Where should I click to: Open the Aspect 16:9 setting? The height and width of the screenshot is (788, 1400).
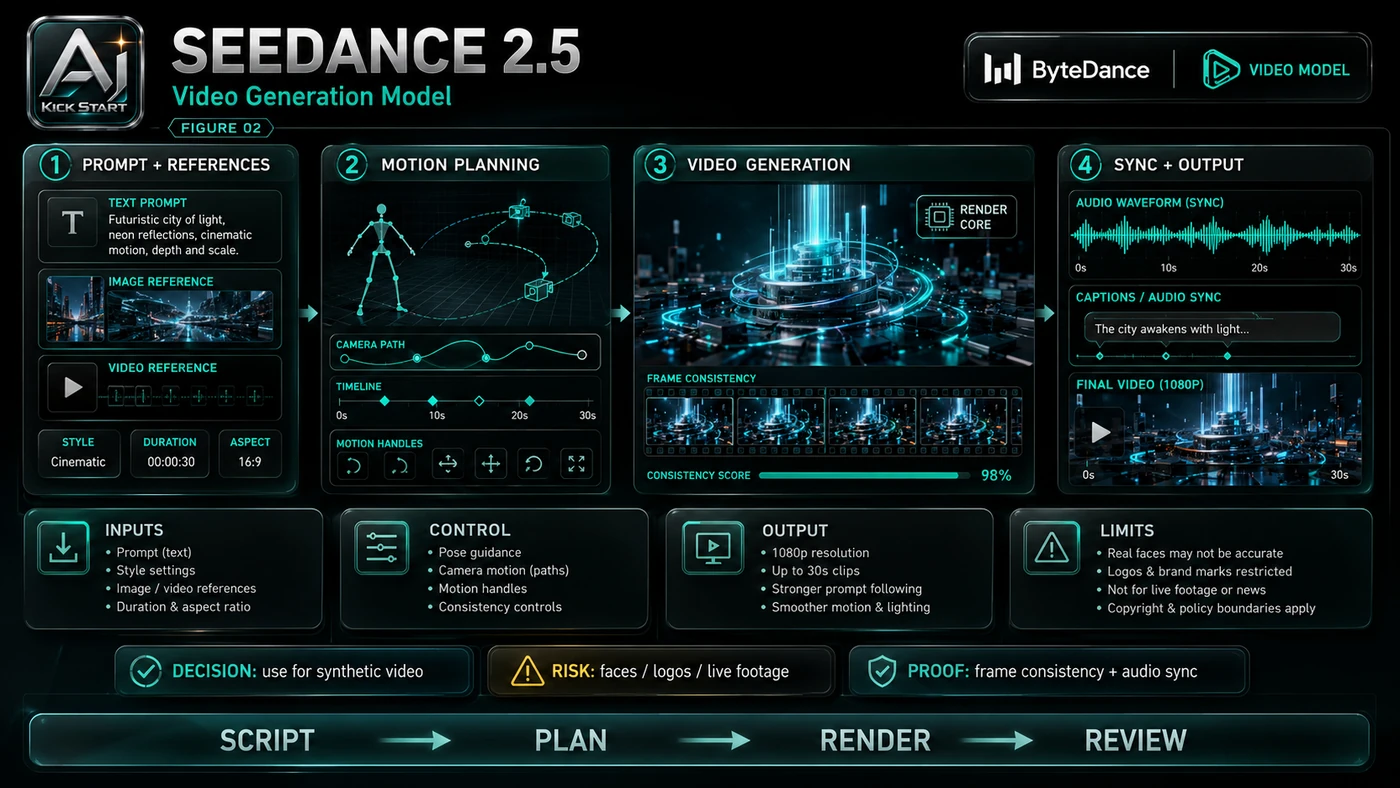250,453
